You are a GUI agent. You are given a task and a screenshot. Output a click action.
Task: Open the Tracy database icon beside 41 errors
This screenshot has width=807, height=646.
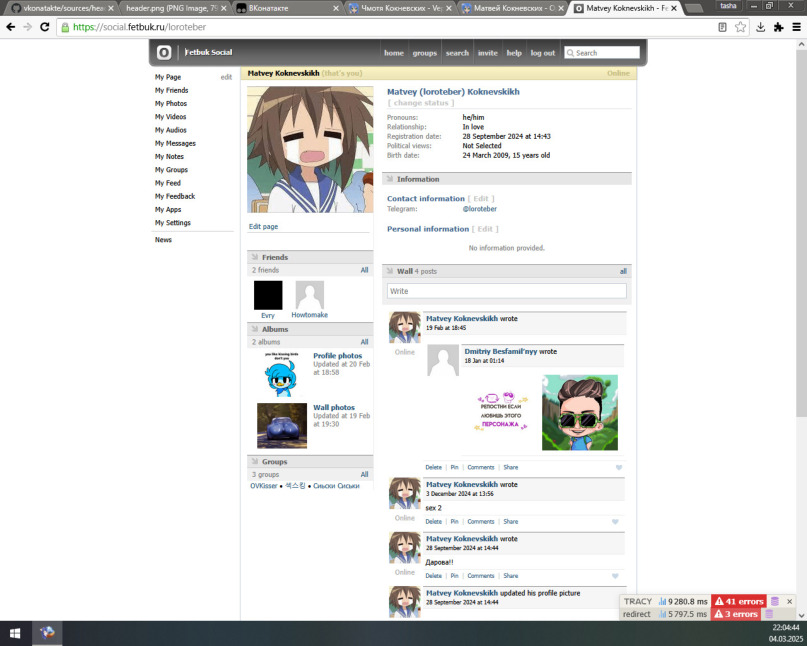tap(775, 601)
